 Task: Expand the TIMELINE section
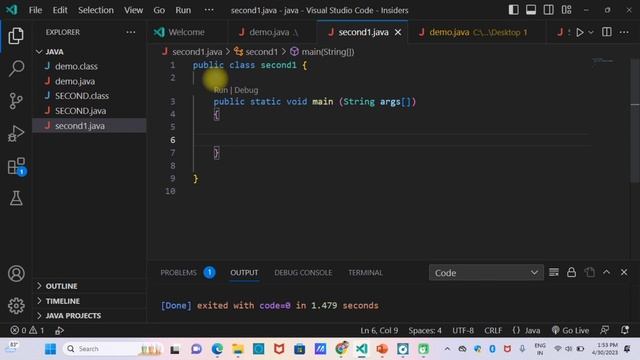89,301
